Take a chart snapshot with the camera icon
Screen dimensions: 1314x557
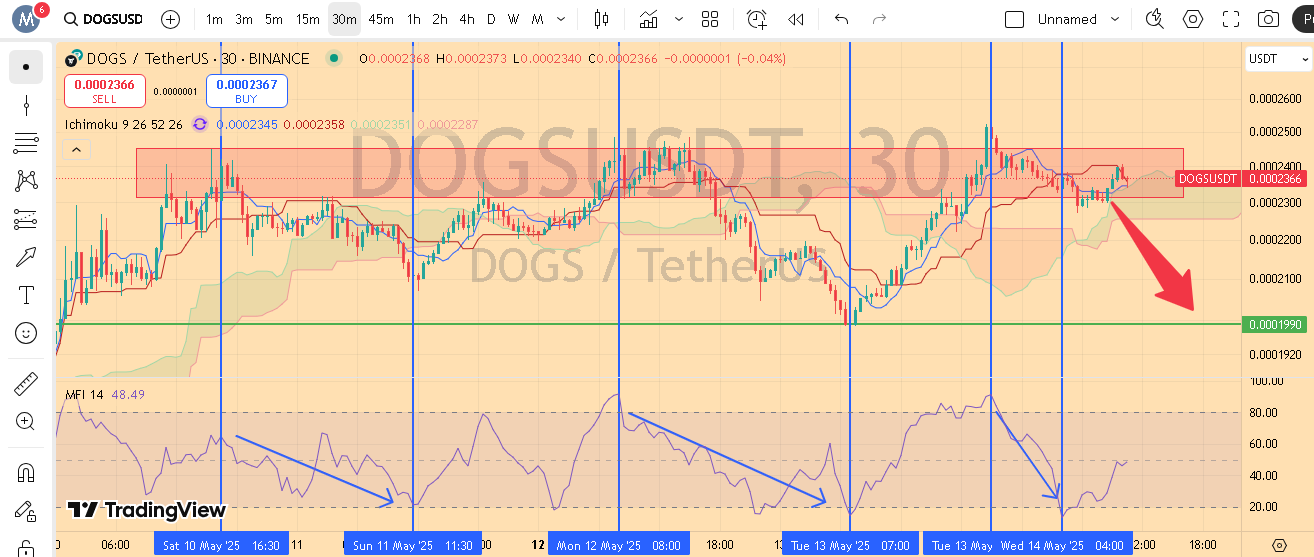(x=1268, y=19)
